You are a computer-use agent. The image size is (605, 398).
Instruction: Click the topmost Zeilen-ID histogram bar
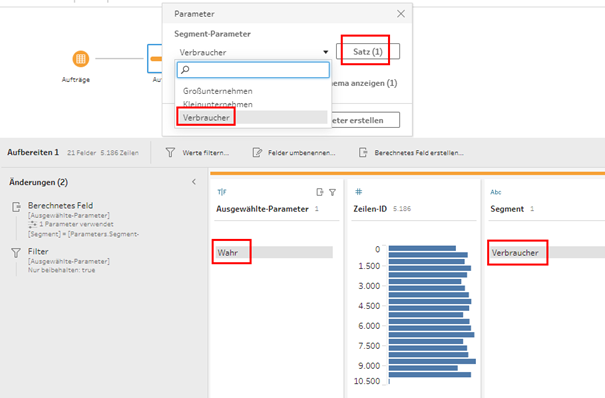pyautogui.click(x=422, y=248)
